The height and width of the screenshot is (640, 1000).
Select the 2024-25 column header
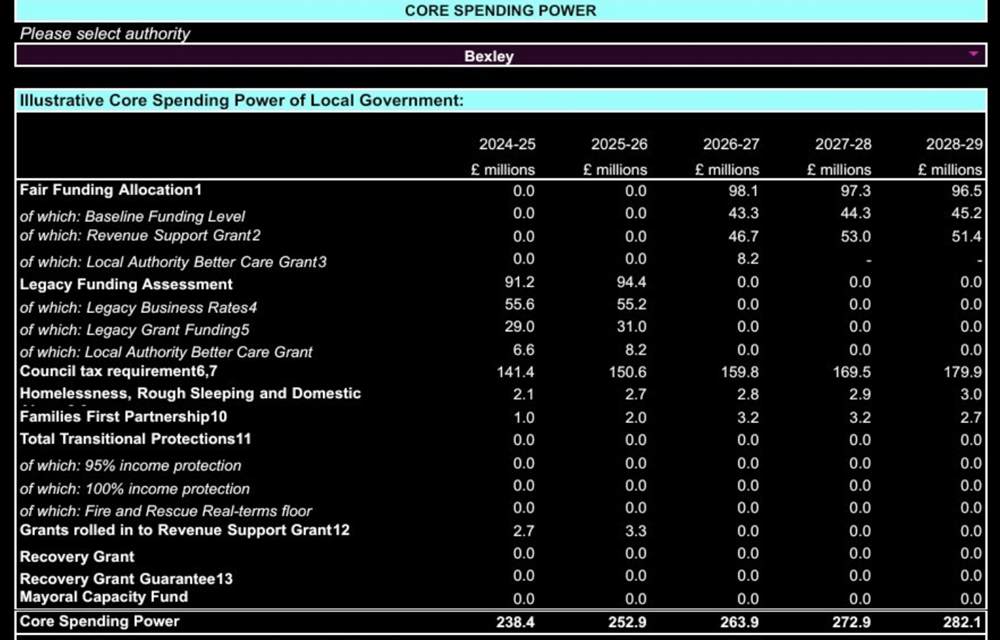click(502, 143)
